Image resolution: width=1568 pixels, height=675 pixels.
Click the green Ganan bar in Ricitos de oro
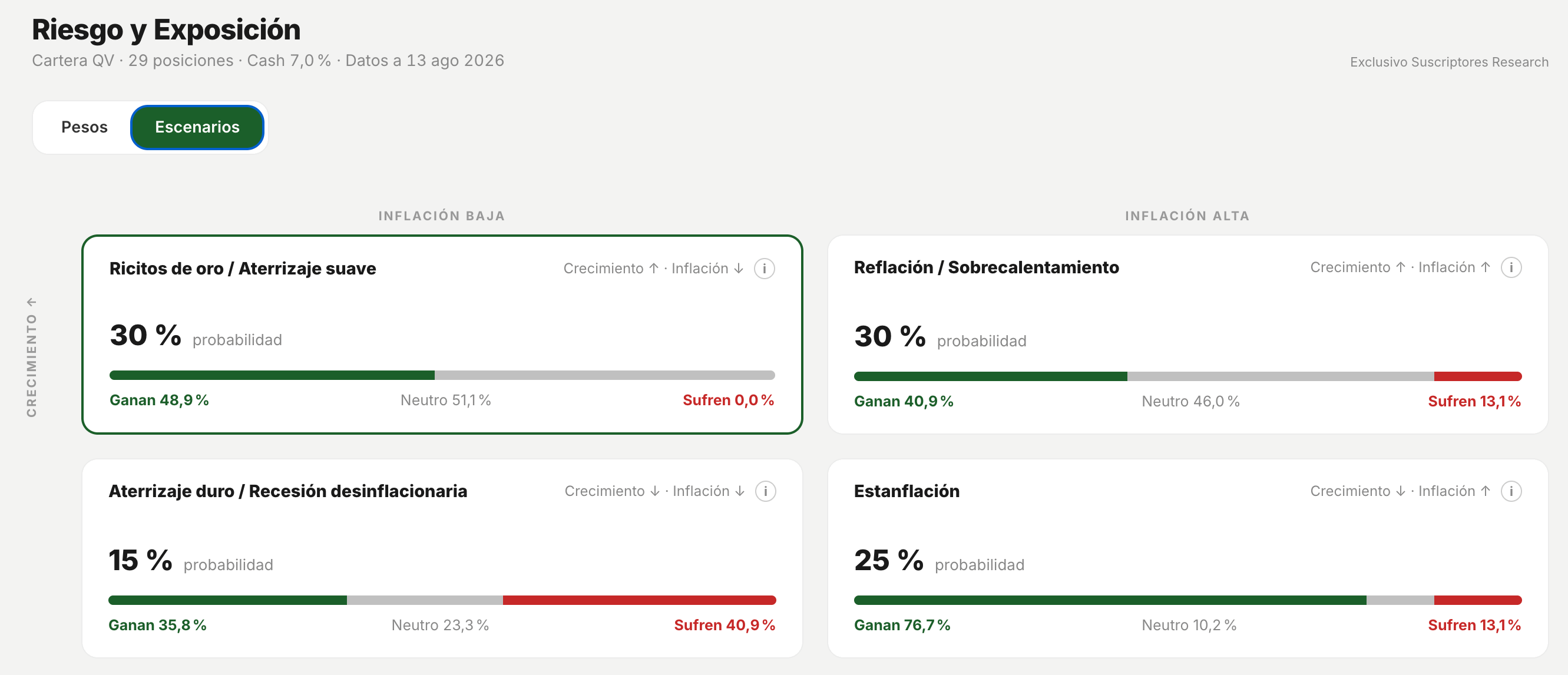click(272, 376)
